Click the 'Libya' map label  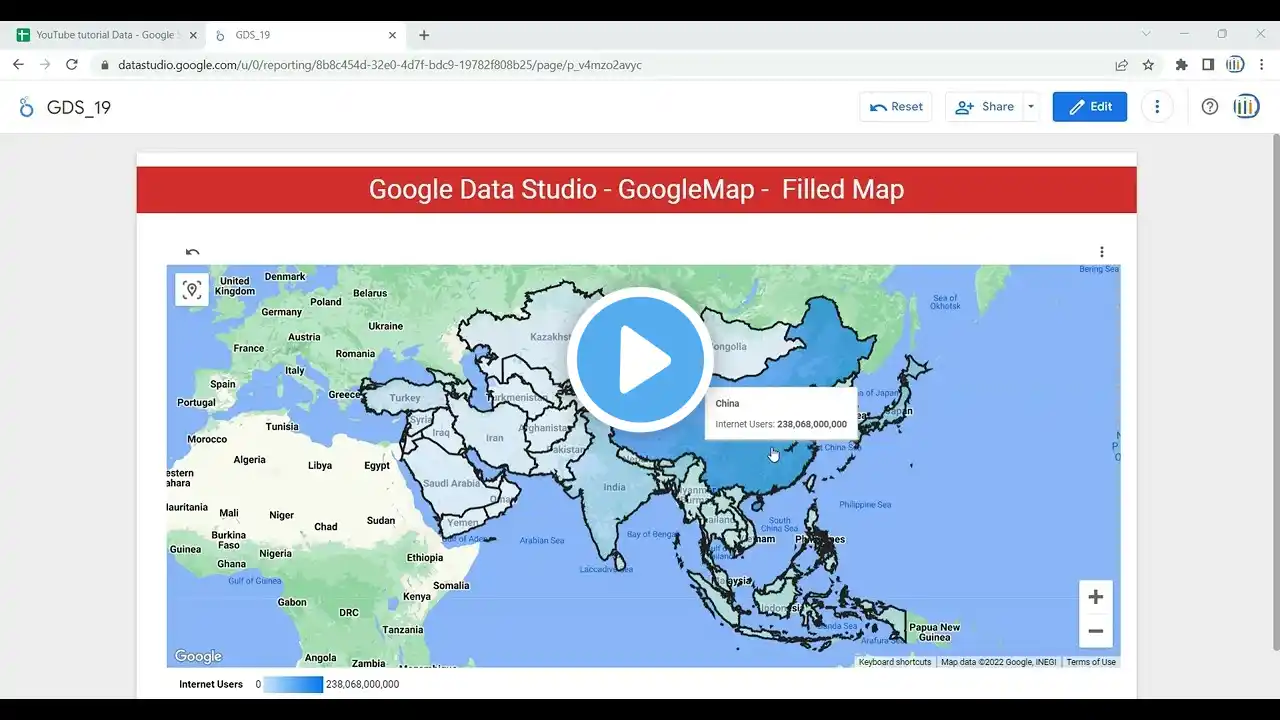(x=319, y=466)
